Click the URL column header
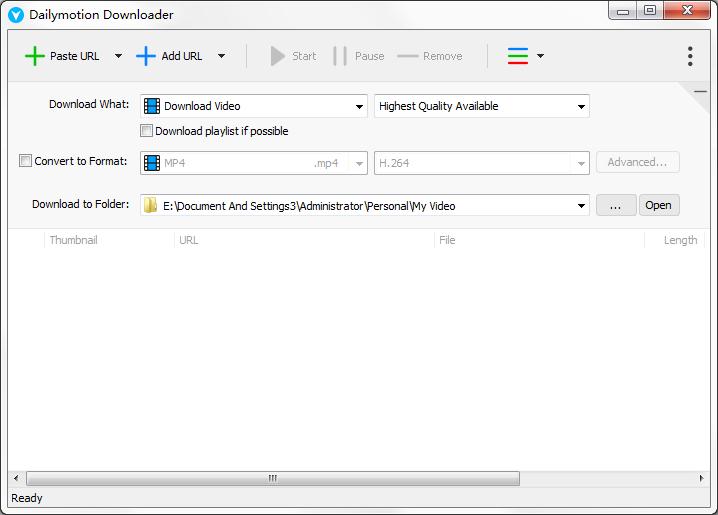 tap(188, 240)
